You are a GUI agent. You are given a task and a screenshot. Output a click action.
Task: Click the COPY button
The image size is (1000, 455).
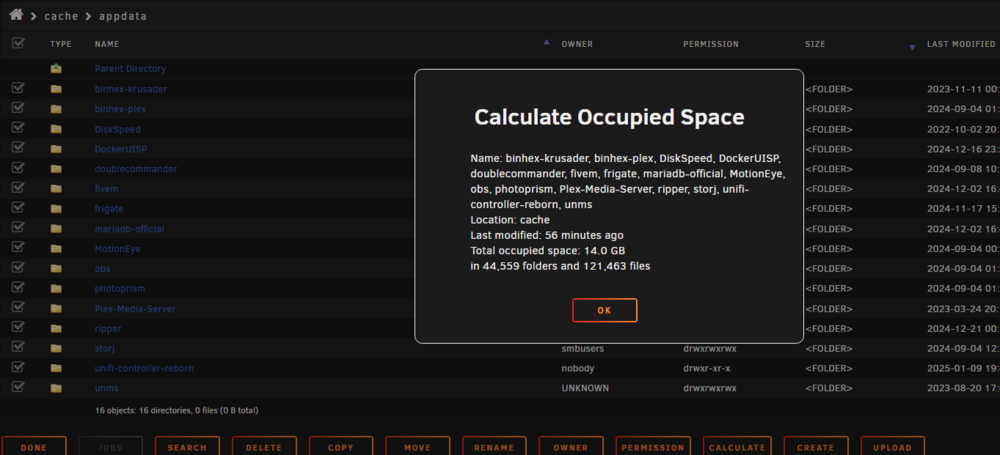(x=341, y=447)
